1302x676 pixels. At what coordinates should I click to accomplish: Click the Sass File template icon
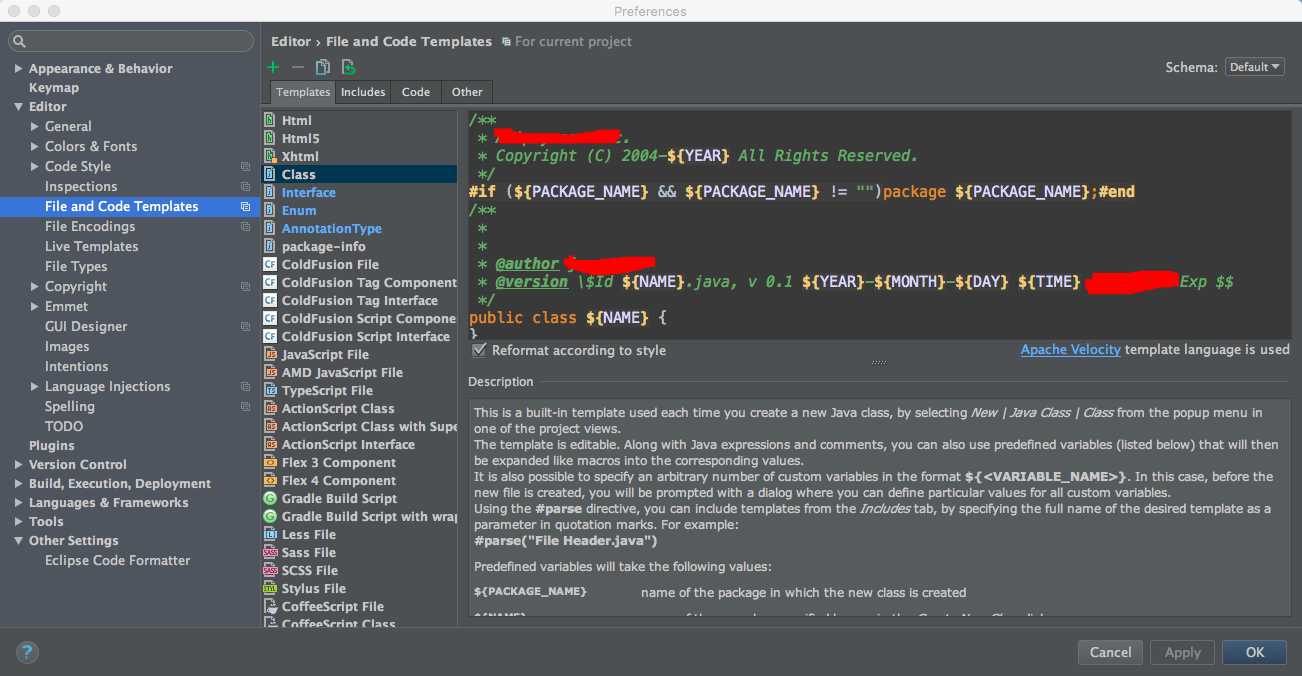coord(270,552)
